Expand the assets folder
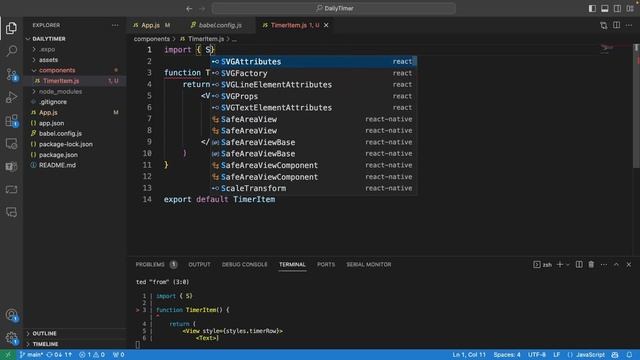The height and width of the screenshot is (360, 640). coord(48,60)
